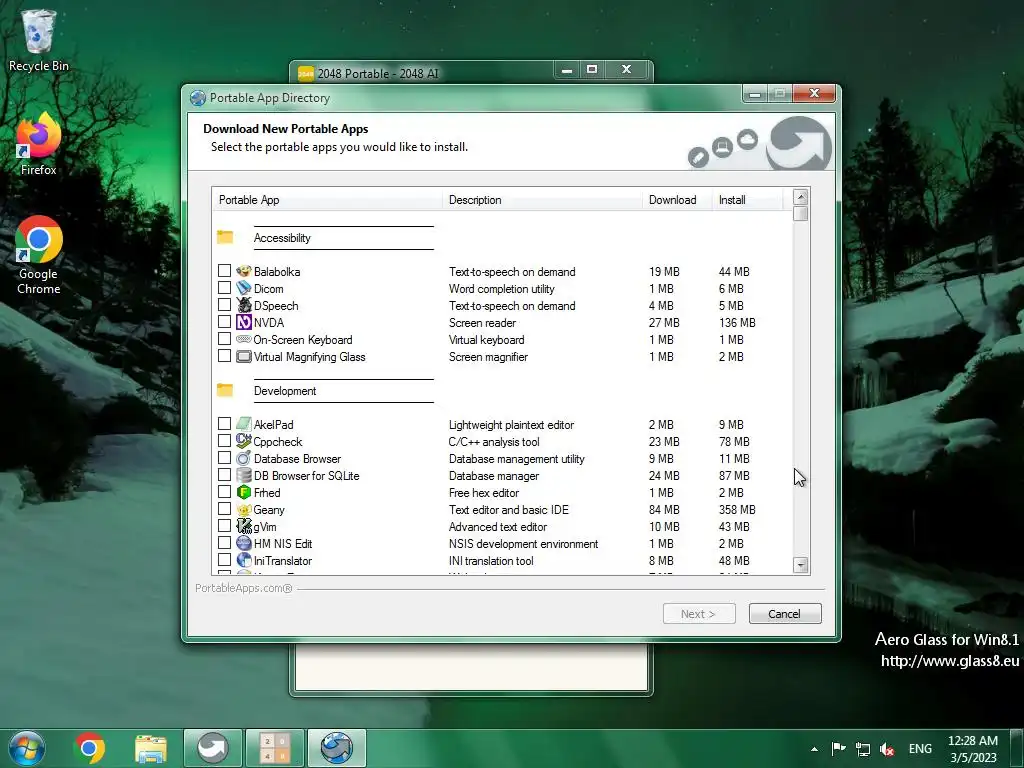Select the Firefox desktop shortcut
The width and height of the screenshot is (1024, 768).
(x=39, y=144)
